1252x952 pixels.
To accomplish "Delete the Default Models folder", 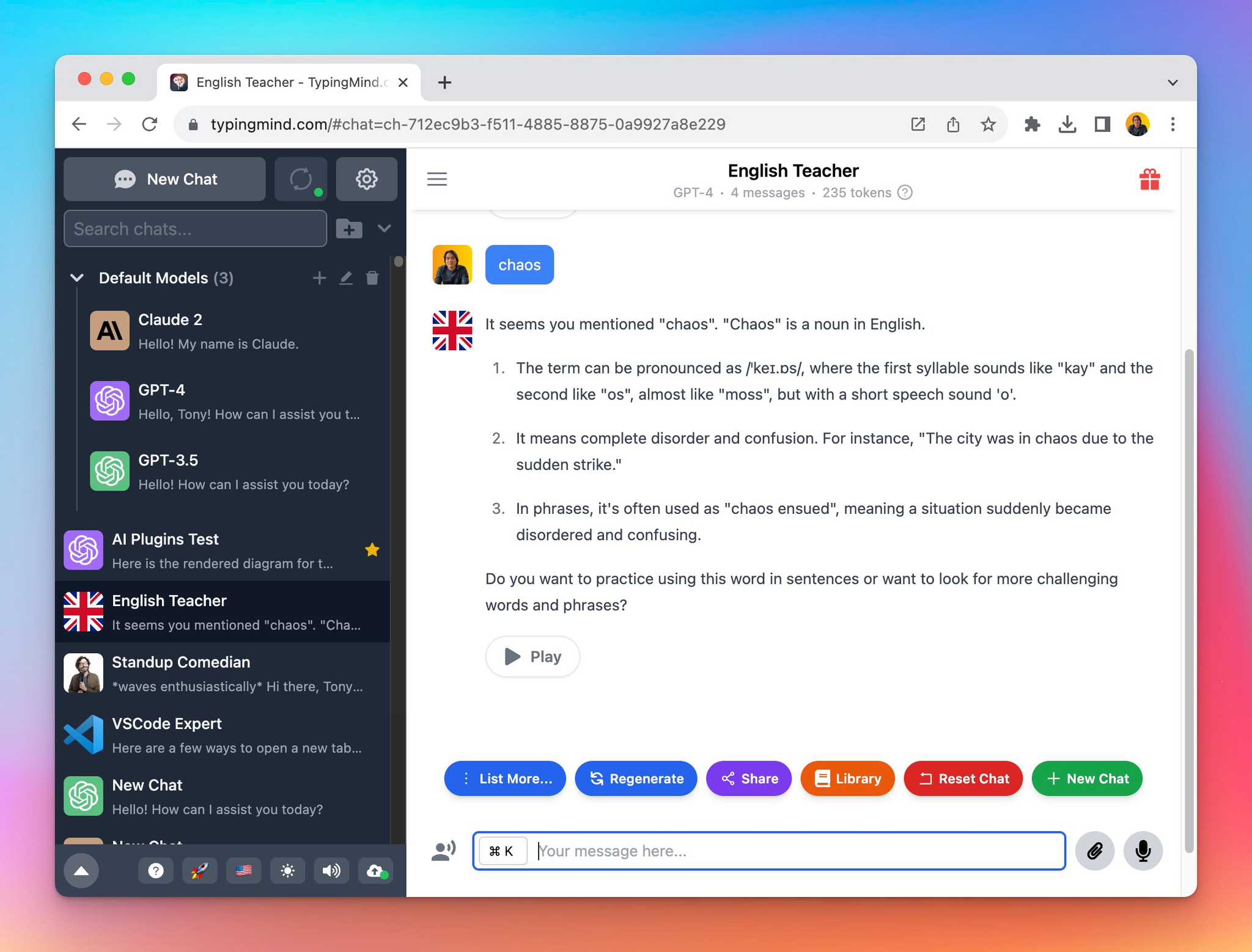I will click(x=372, y=278).
